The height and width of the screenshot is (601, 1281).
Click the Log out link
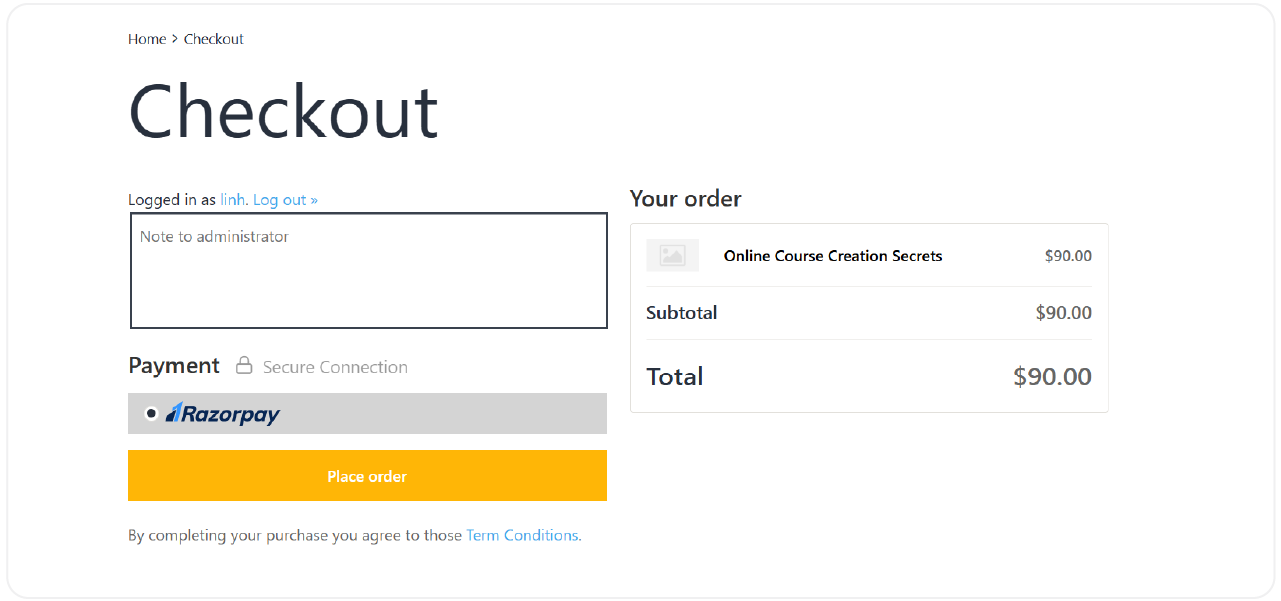[285, 200]
